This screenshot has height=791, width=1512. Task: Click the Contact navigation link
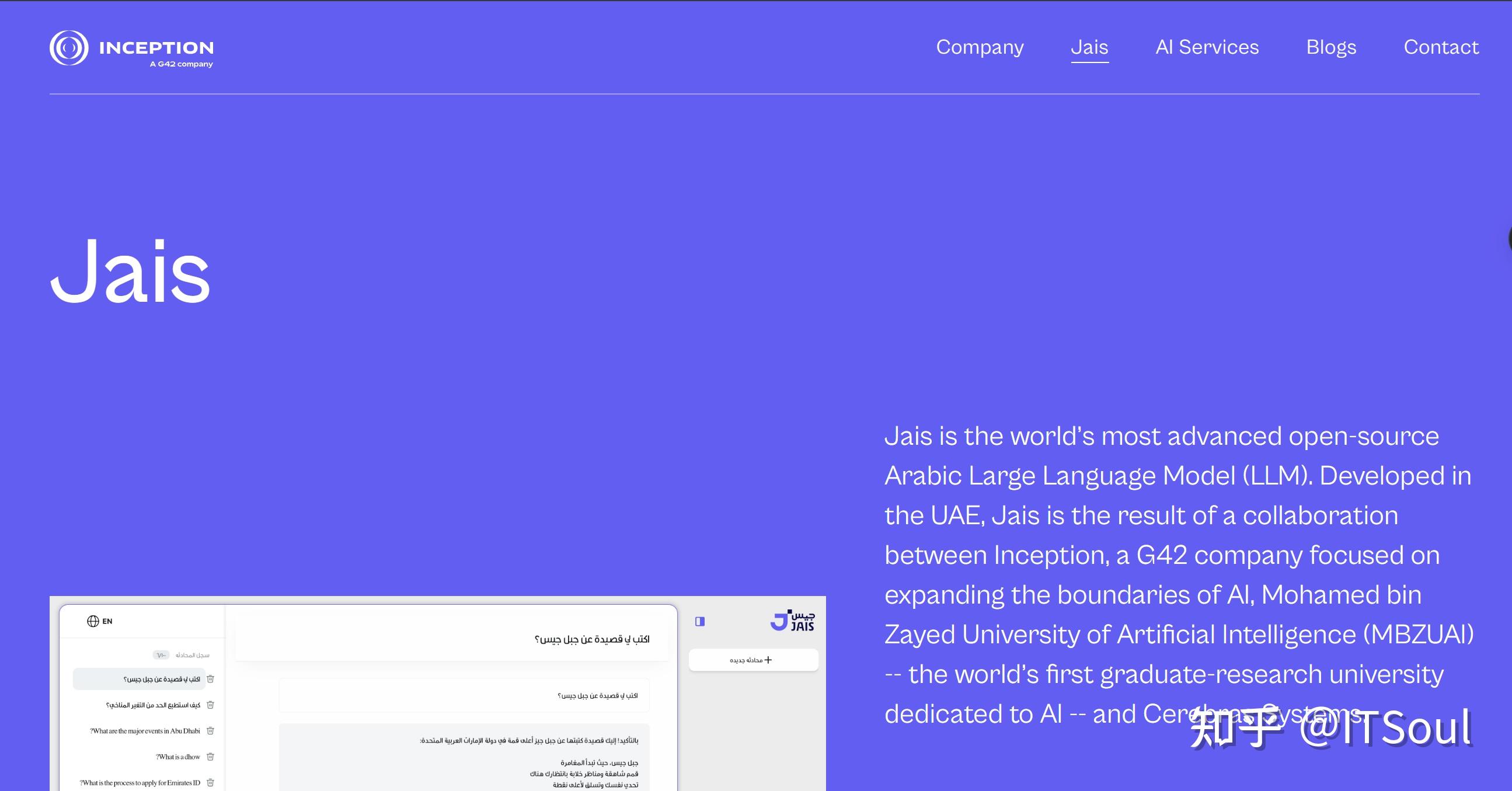(1442, 47)
